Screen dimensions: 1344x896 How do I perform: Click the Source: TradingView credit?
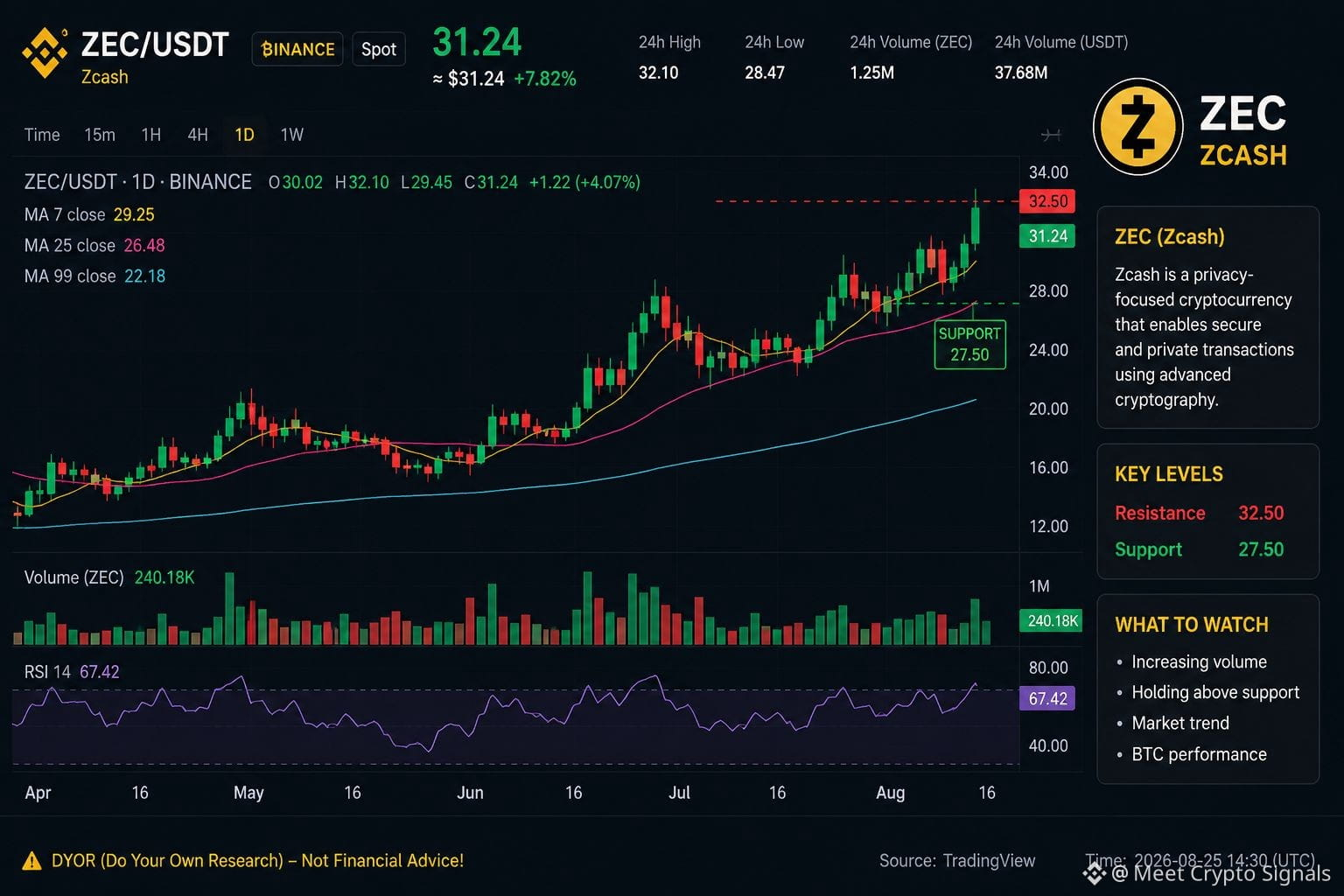957,861
